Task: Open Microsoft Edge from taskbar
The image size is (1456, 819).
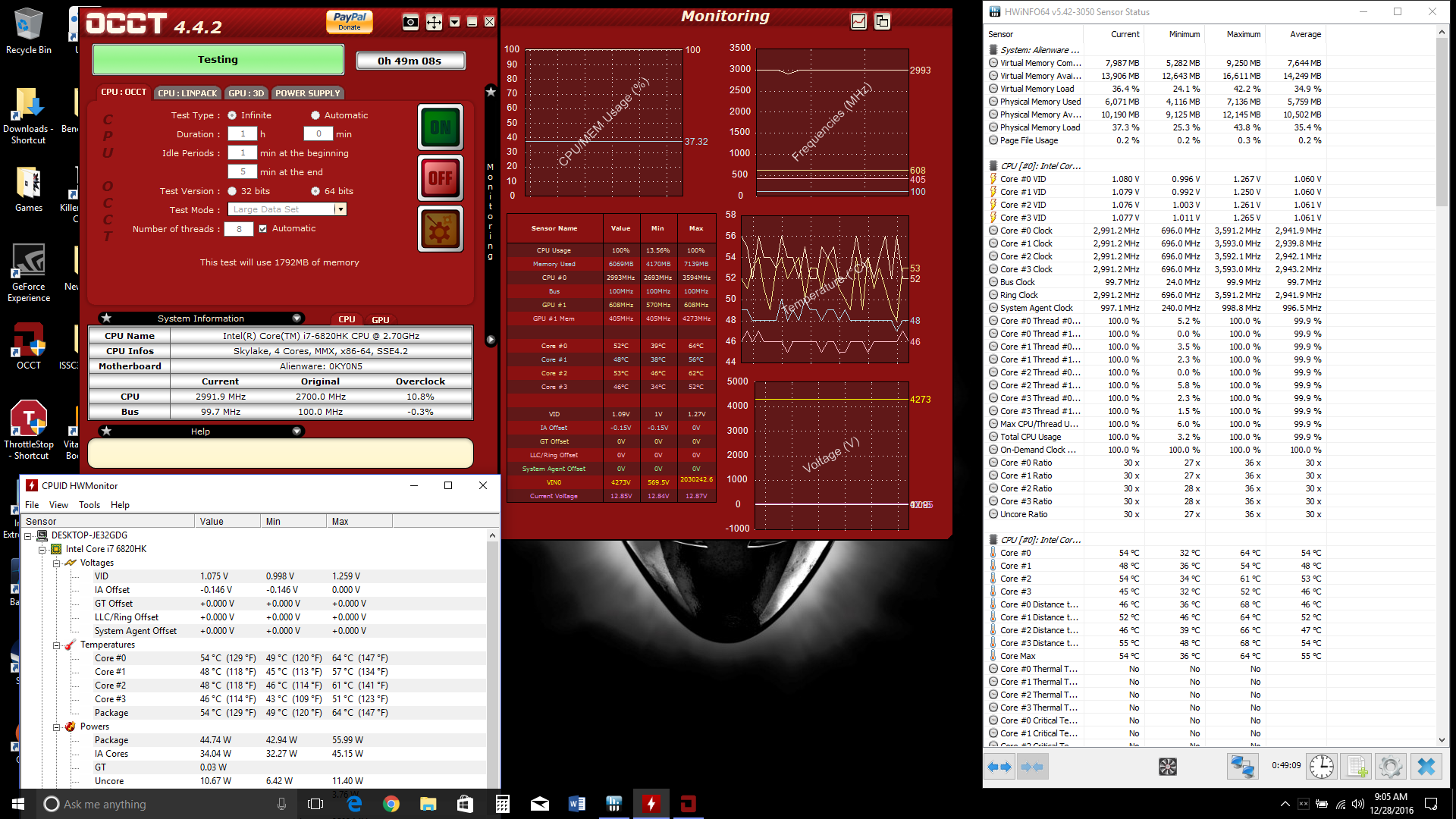Action: coord(354,804)
